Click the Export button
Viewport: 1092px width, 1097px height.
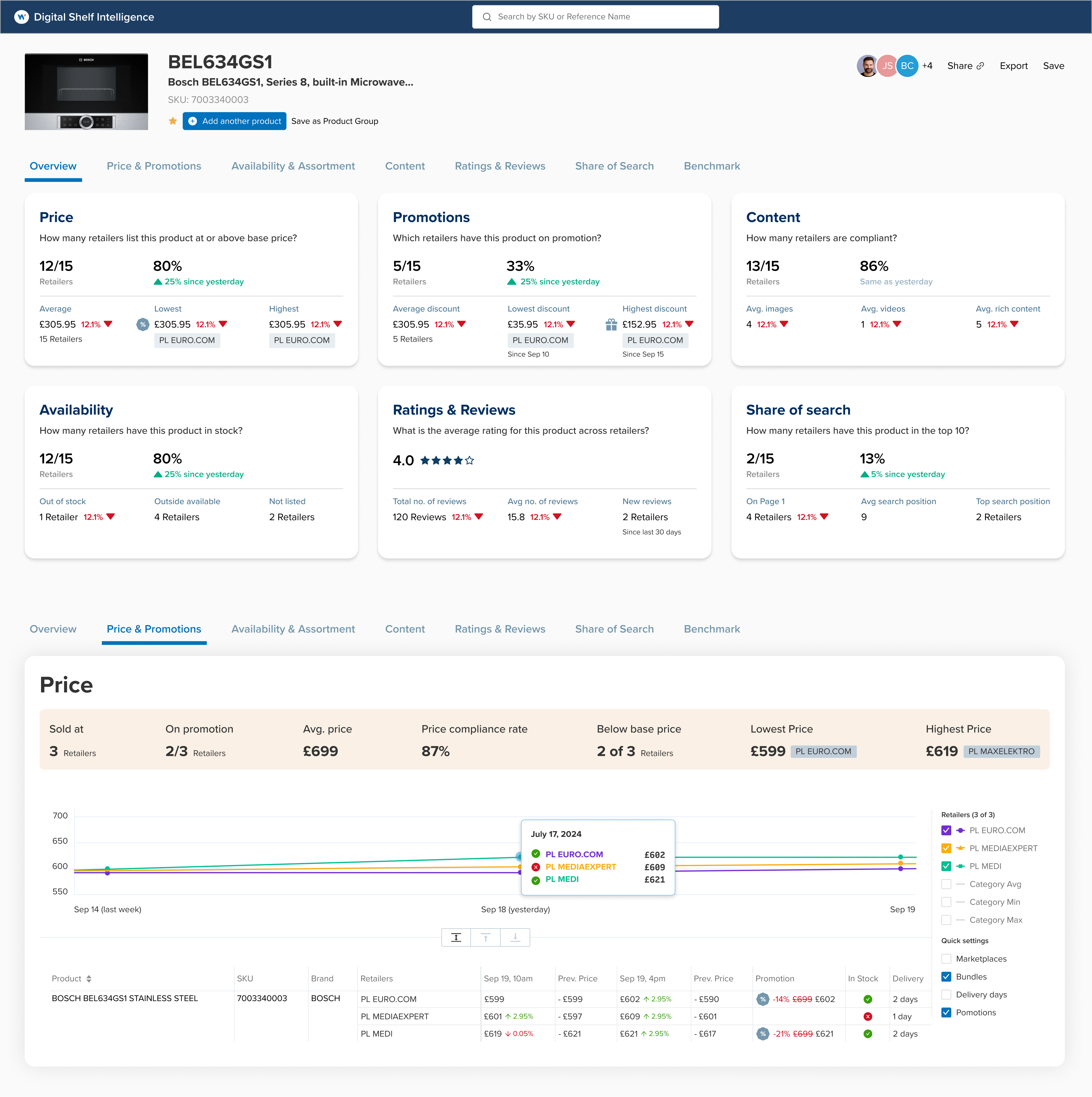tap(1014, 66)
